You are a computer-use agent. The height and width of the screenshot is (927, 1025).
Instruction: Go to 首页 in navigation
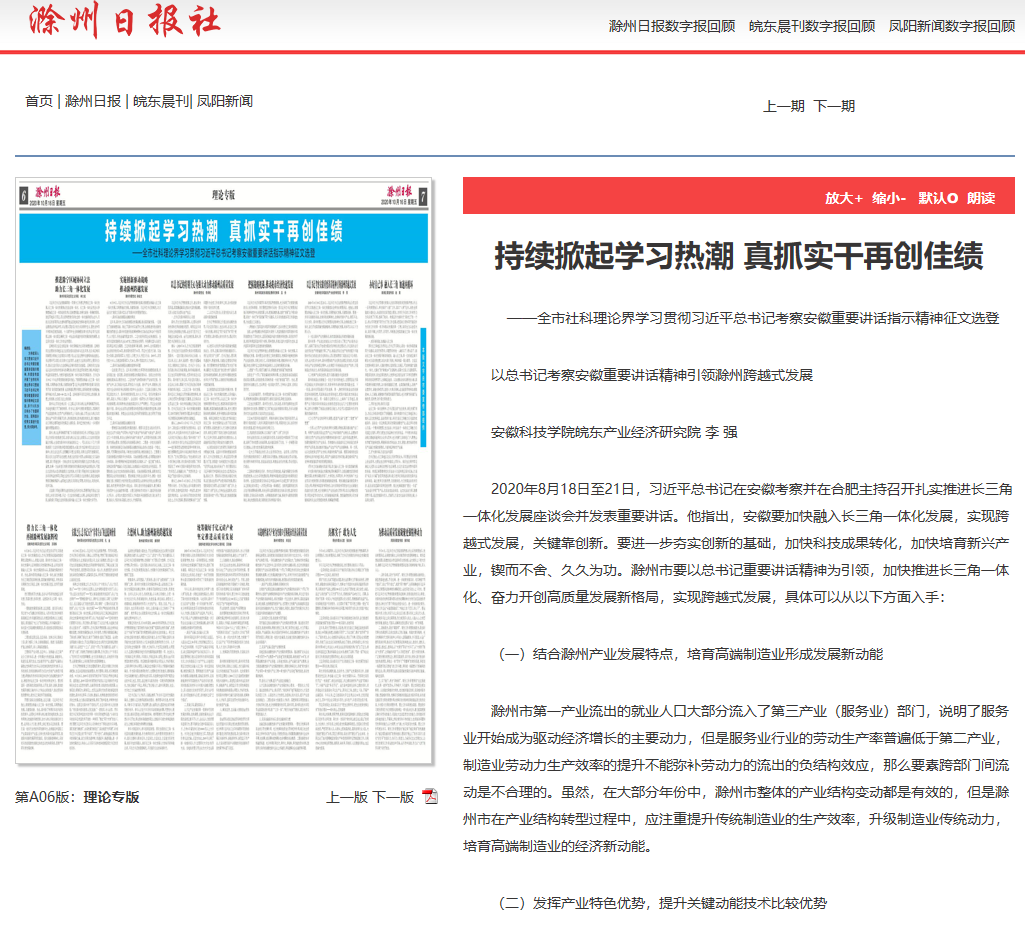39,101
